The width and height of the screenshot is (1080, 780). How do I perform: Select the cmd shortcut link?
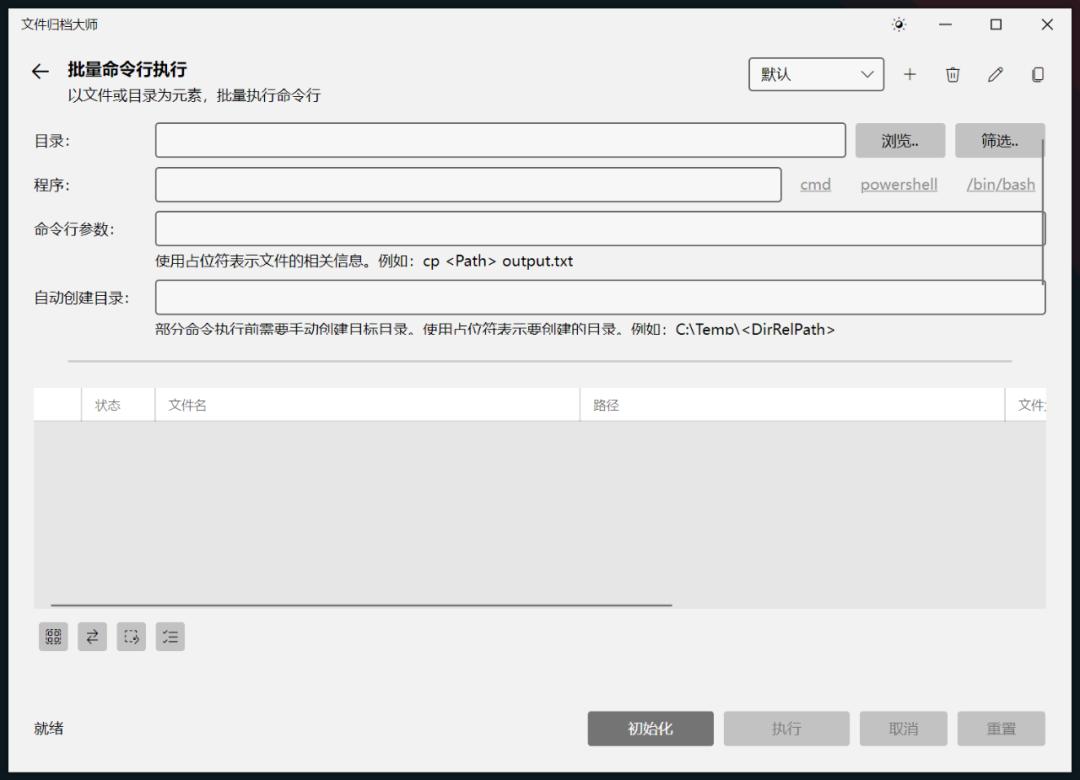815,184
